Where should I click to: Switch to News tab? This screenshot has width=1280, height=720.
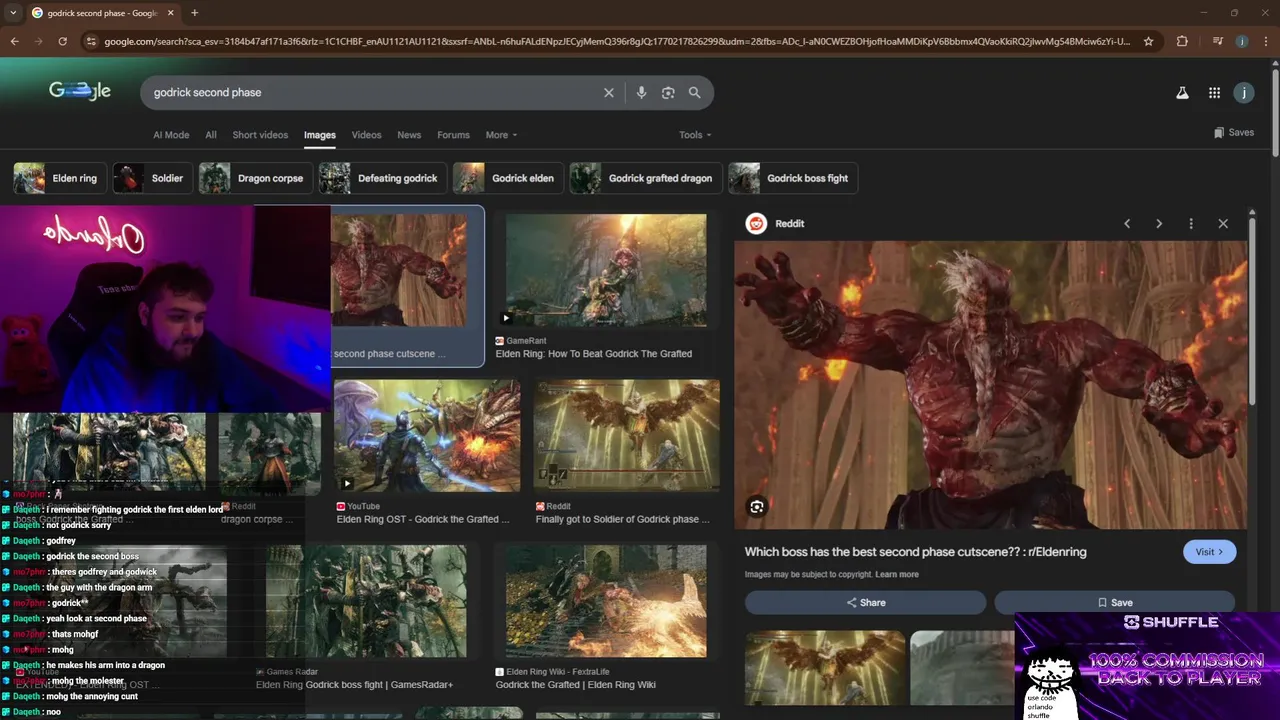409,135
